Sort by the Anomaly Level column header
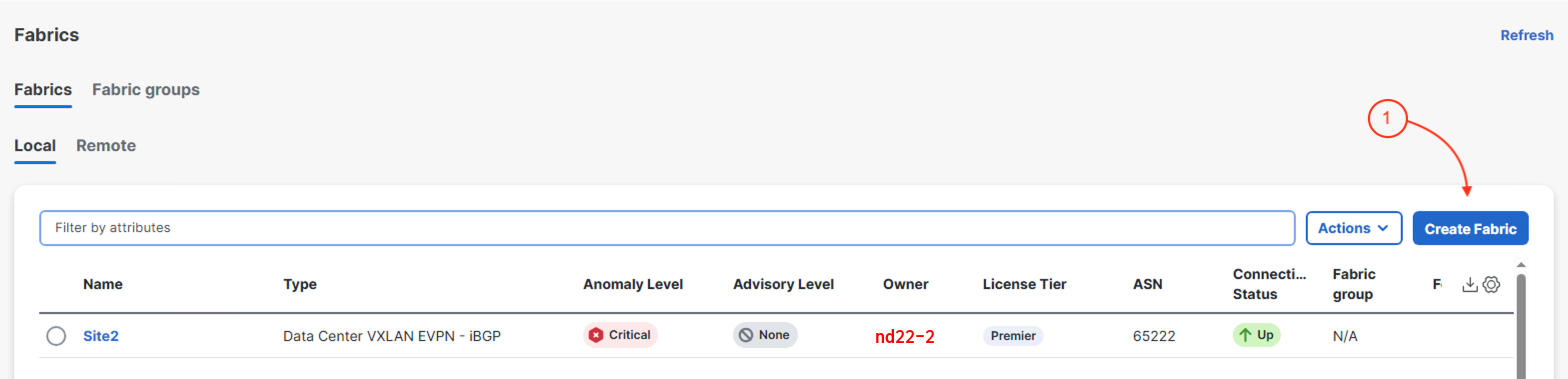 (633, 285)
